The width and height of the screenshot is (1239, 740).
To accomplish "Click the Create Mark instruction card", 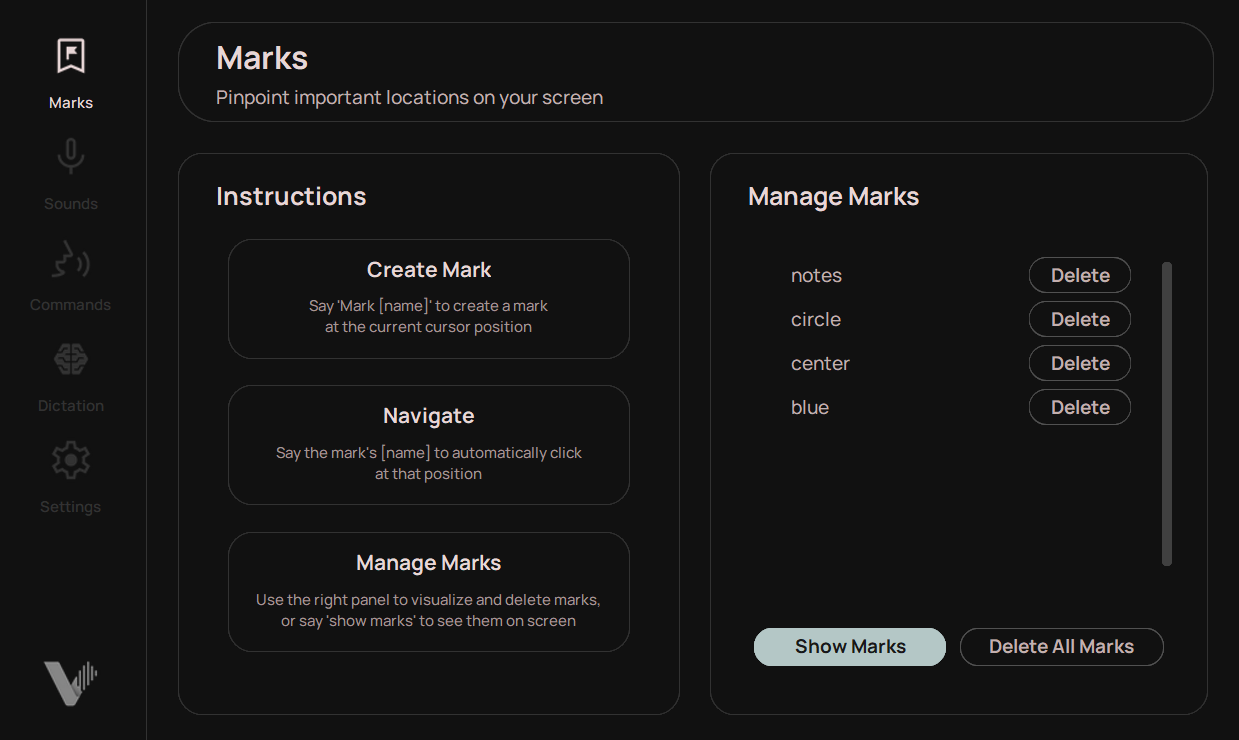I will [428, 298].
